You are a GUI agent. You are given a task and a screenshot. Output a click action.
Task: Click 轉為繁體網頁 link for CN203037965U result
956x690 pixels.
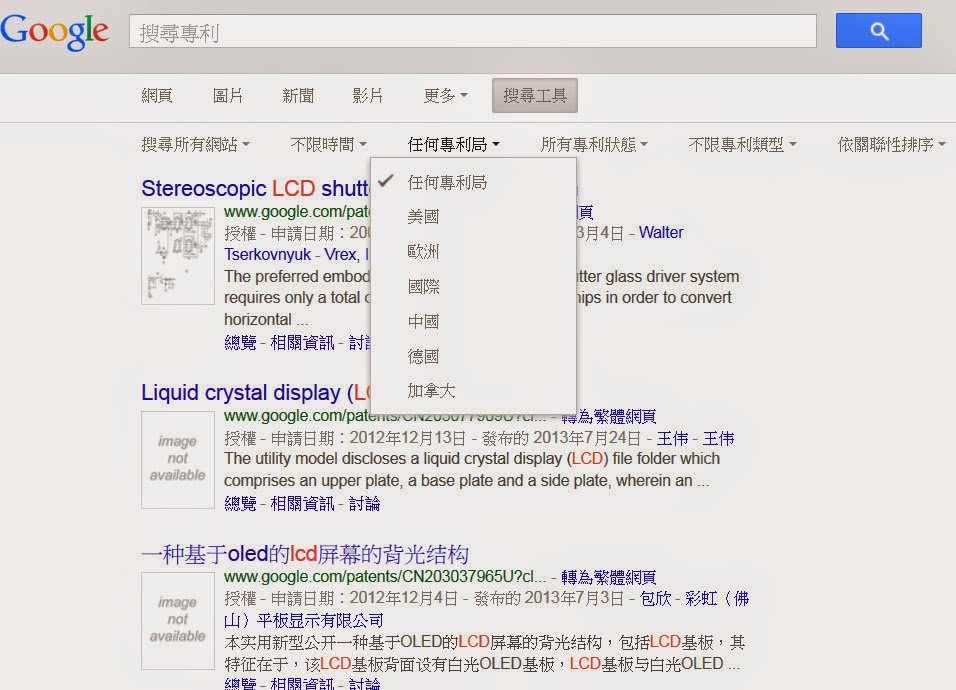pyautogui.click(x=608, y=577)
